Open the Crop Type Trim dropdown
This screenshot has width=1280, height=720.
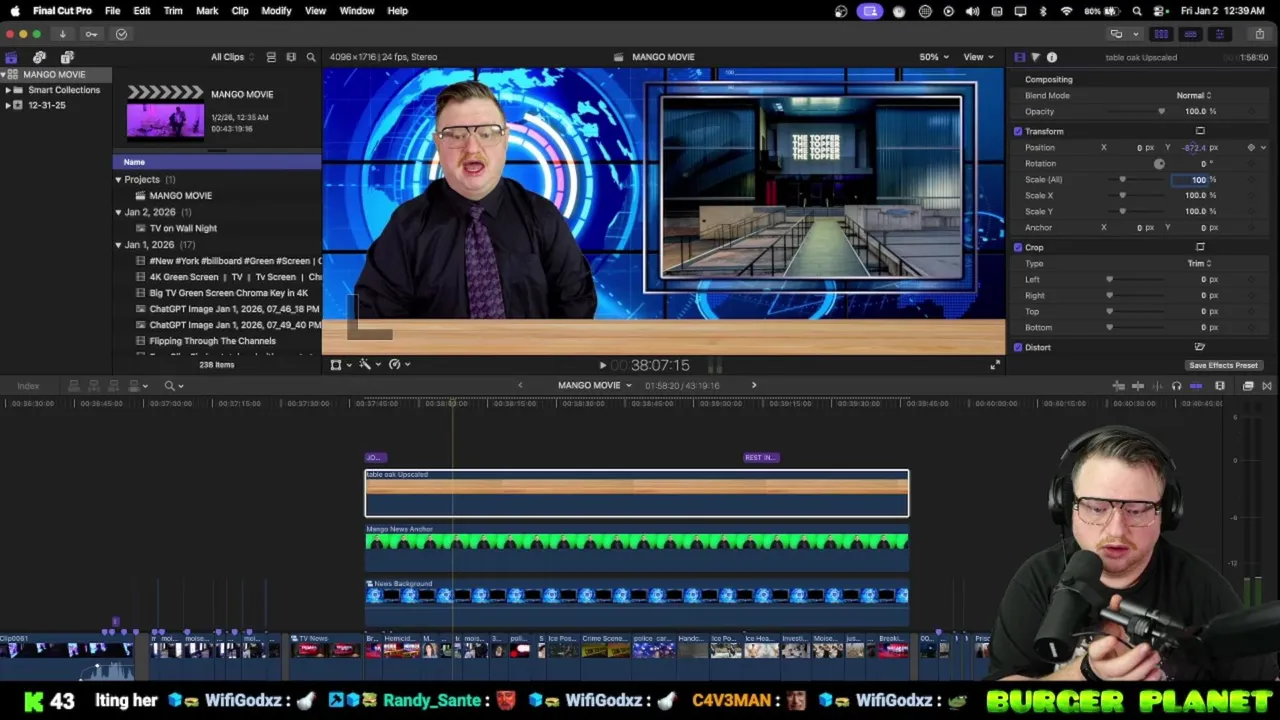click(1199, 263)
